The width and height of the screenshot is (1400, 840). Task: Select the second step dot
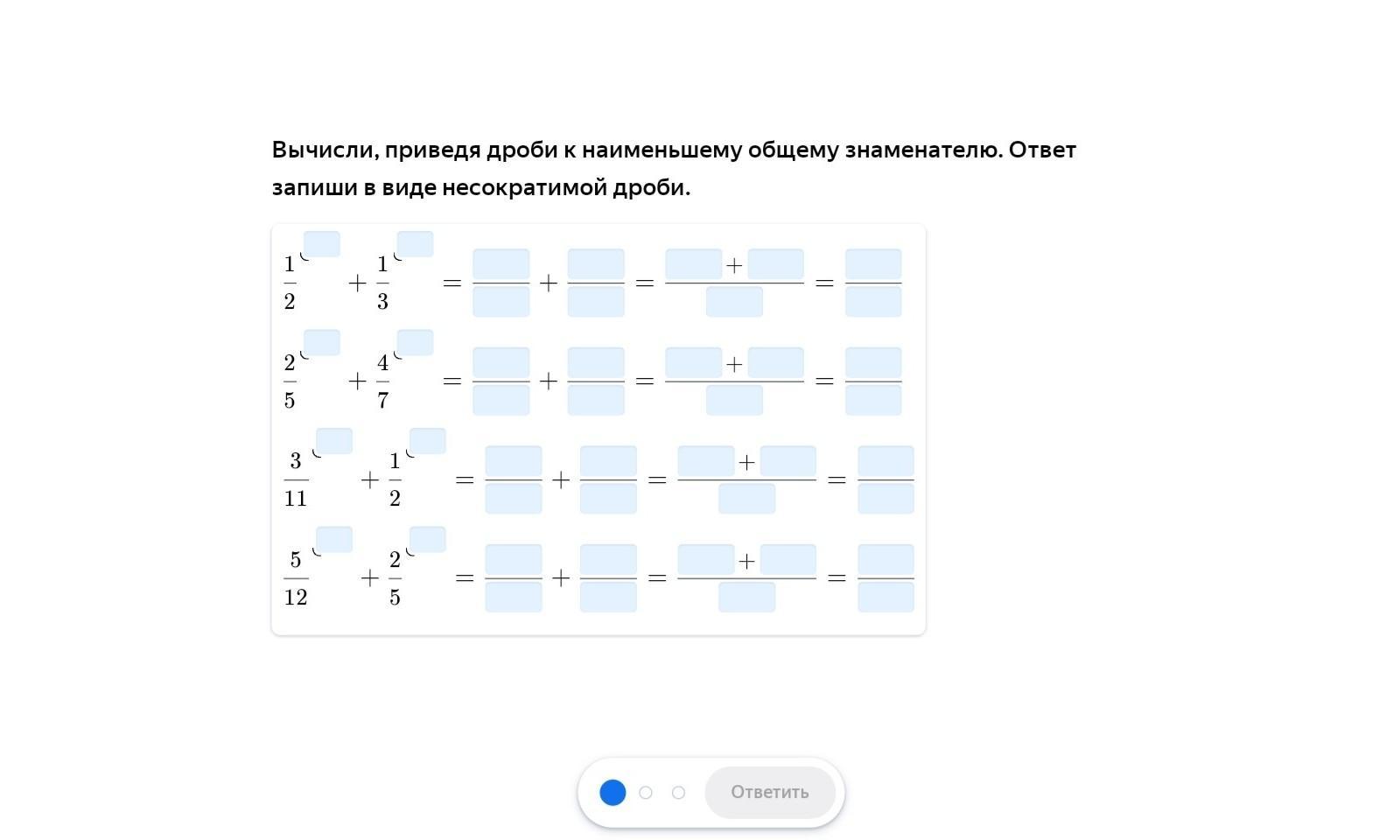646,793
